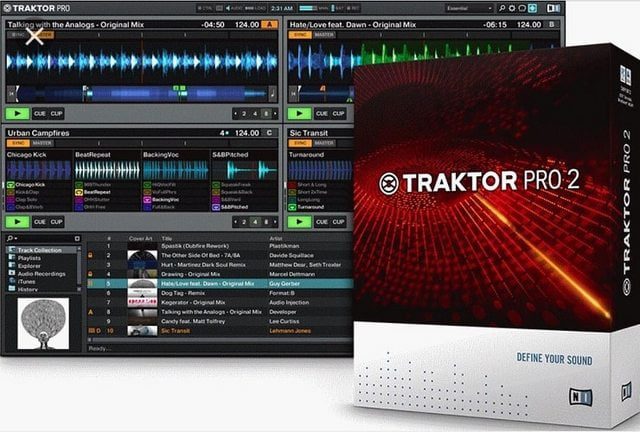
Task: Toggle MASTER on Deck B
Action: [x=324, y=35]
